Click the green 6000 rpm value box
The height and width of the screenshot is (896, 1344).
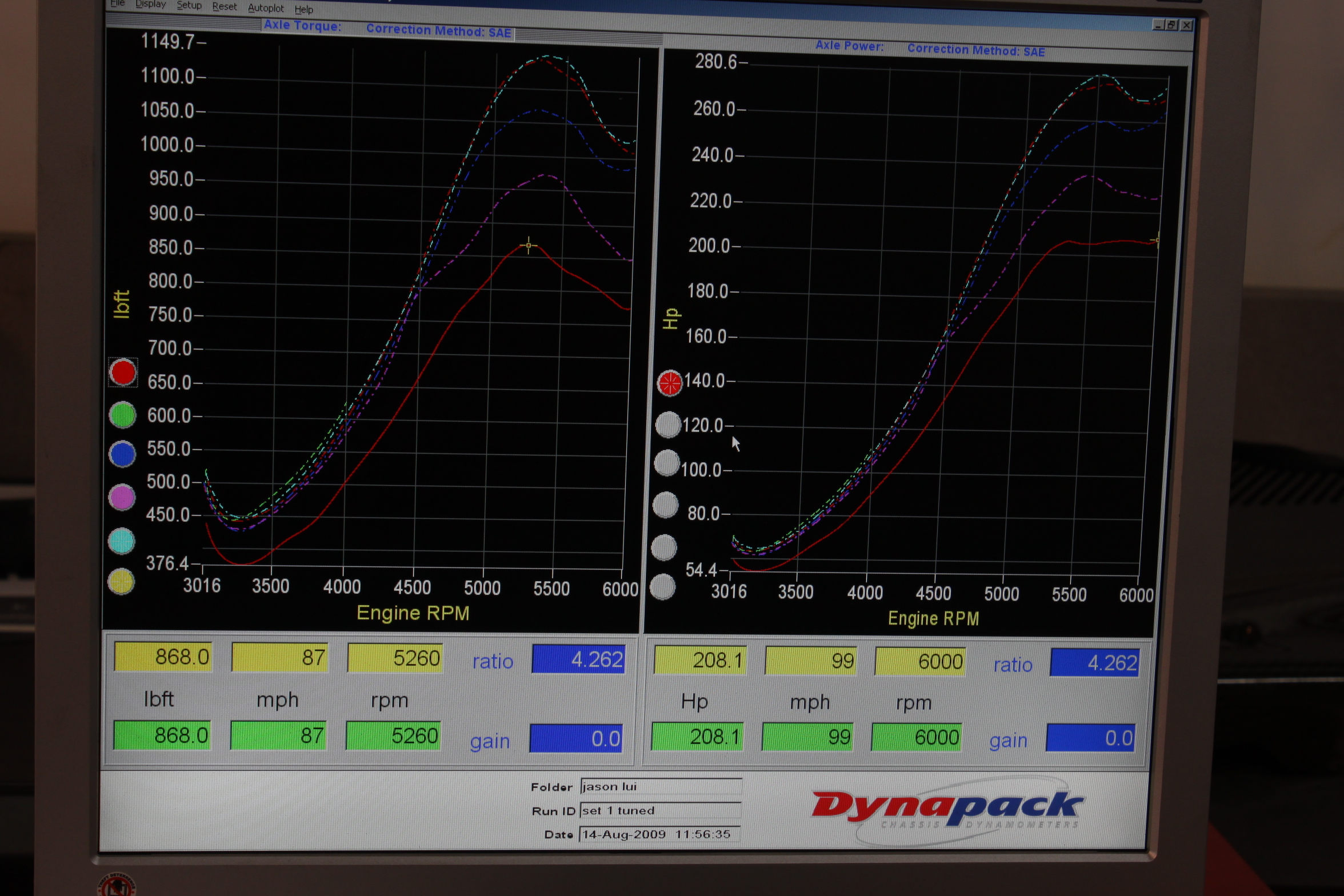point(917,738)
